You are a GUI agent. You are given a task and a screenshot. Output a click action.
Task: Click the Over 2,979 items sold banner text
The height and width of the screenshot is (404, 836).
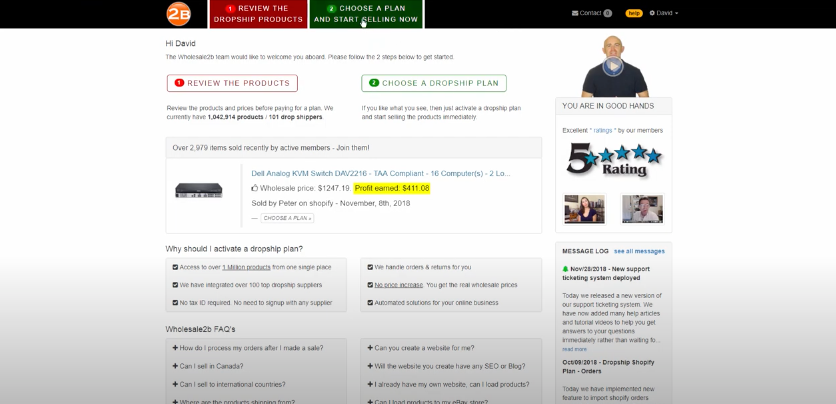(271, 148)
